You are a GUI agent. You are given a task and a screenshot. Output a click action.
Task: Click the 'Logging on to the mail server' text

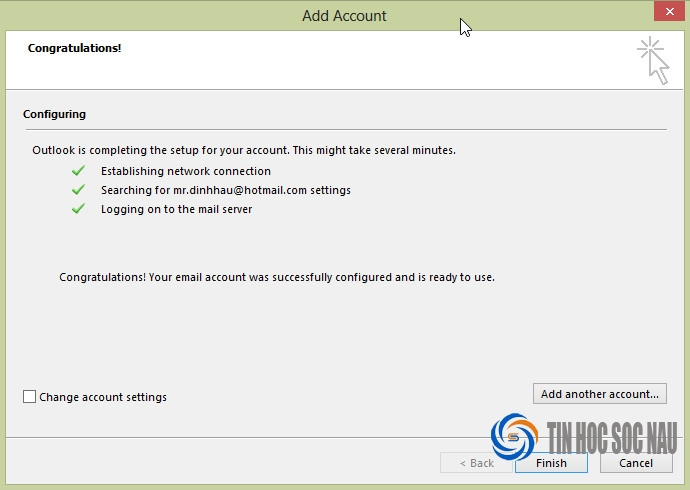point(176,209)
